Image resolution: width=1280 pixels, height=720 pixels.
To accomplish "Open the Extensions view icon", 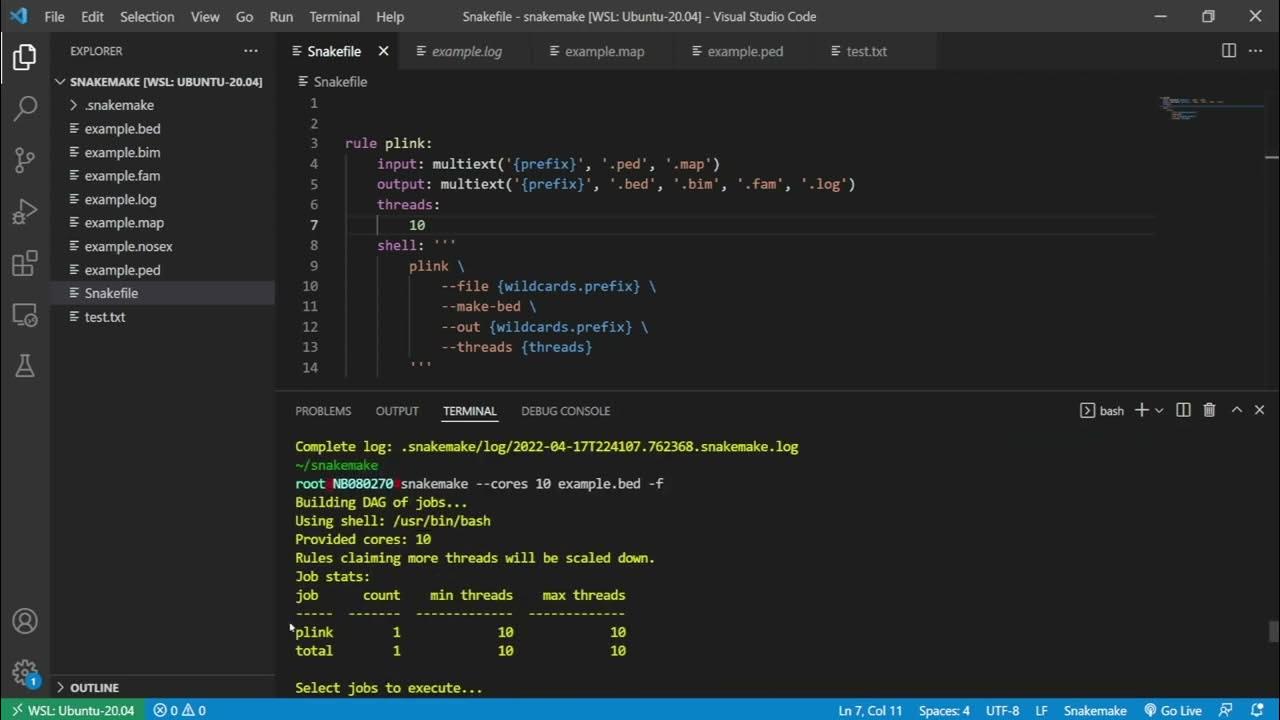I will (25, 264).
